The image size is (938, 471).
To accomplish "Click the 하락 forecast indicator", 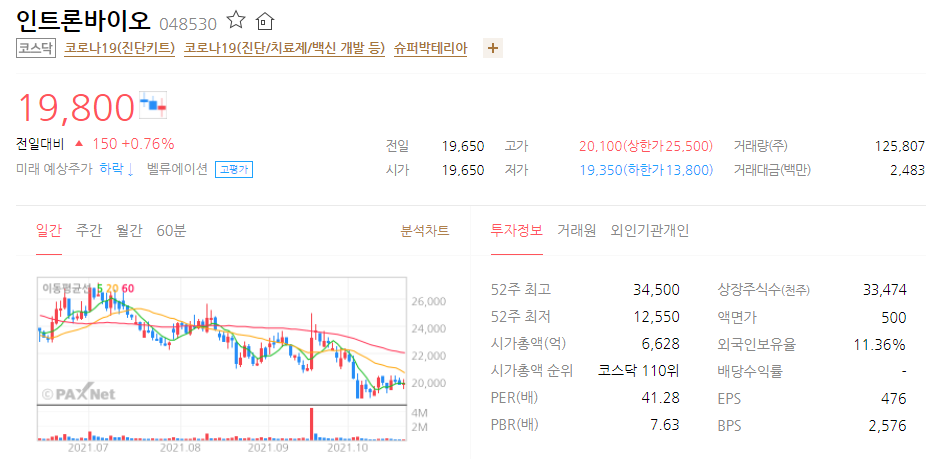I will [117, 169].
